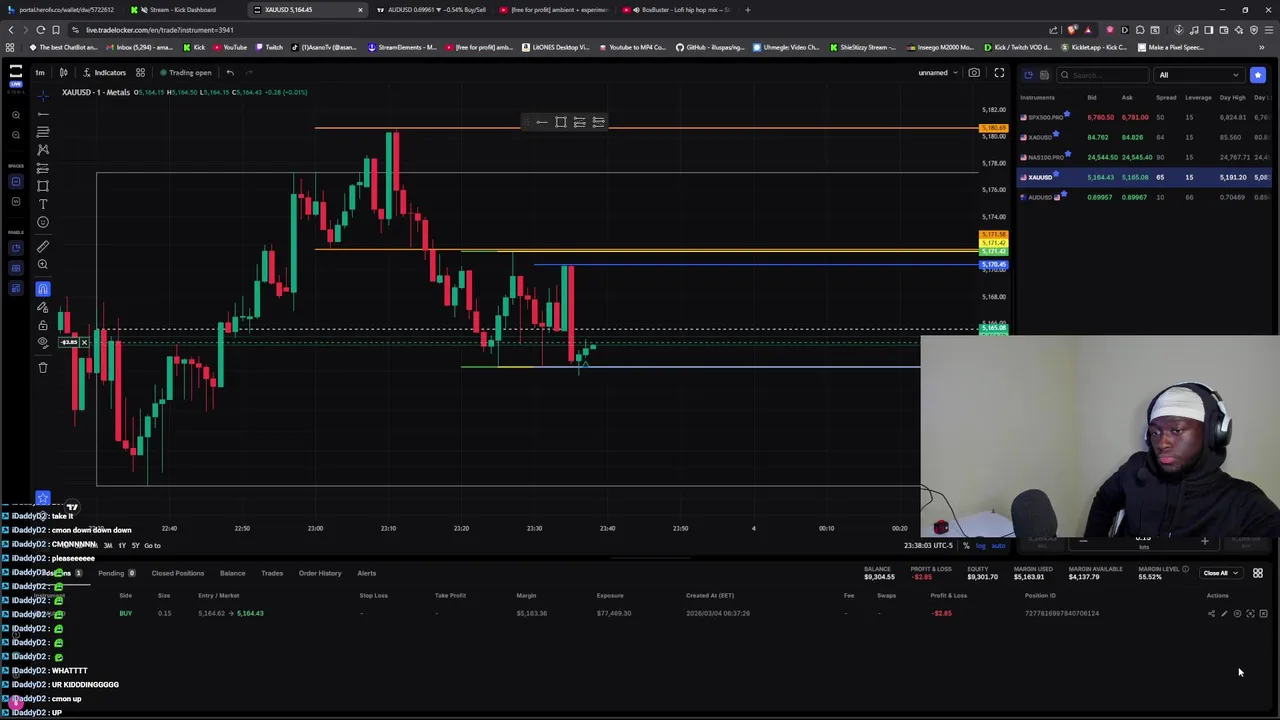The image size is (1280, 720).
Task: Unfavorite the XAUUSD star
Action: click(1057, 175)
